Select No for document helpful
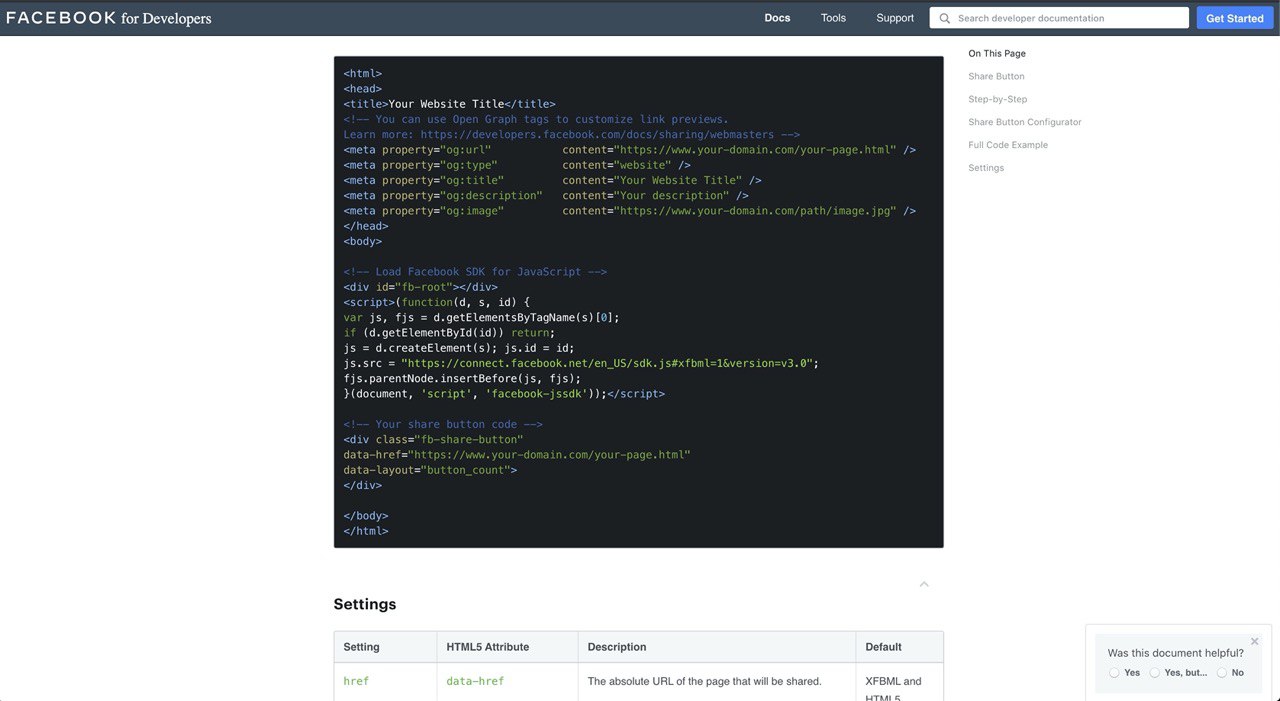Screen dimensions: 1280x701 tap(1222, 673)
